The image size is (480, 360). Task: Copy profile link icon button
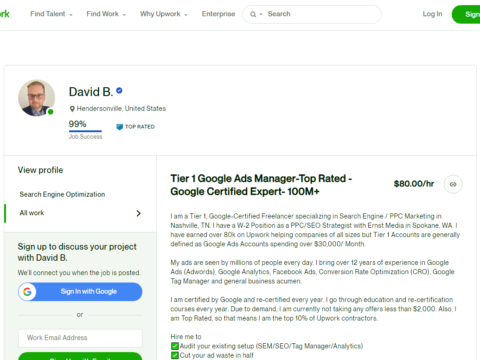[x=453, y=184]
